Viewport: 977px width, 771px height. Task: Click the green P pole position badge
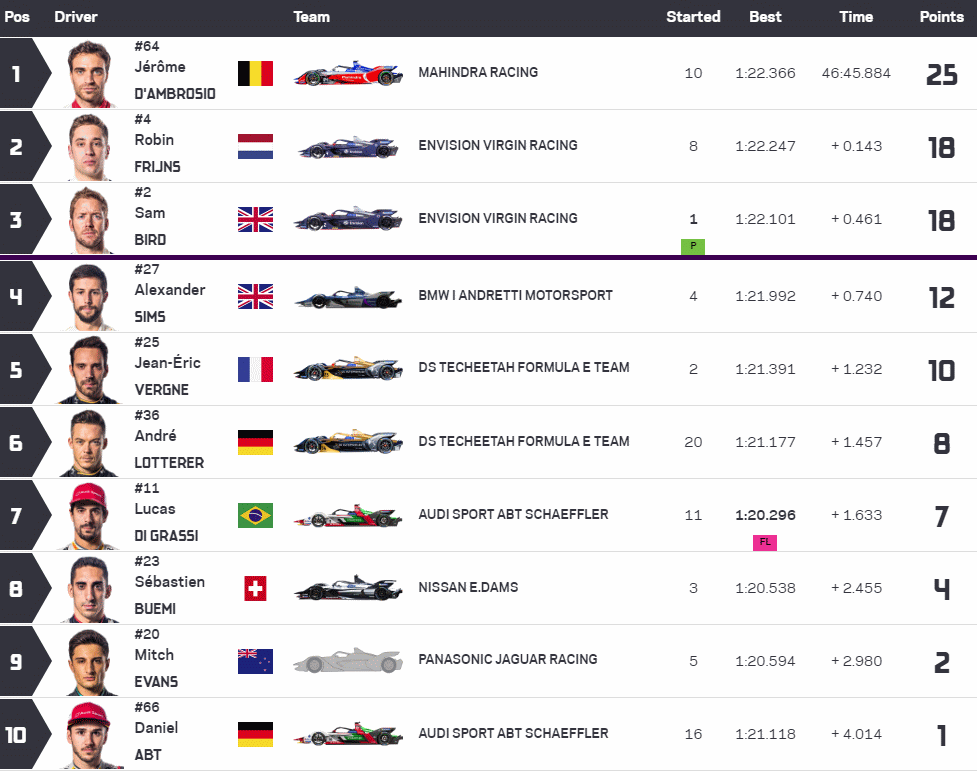tap(693, 246)
